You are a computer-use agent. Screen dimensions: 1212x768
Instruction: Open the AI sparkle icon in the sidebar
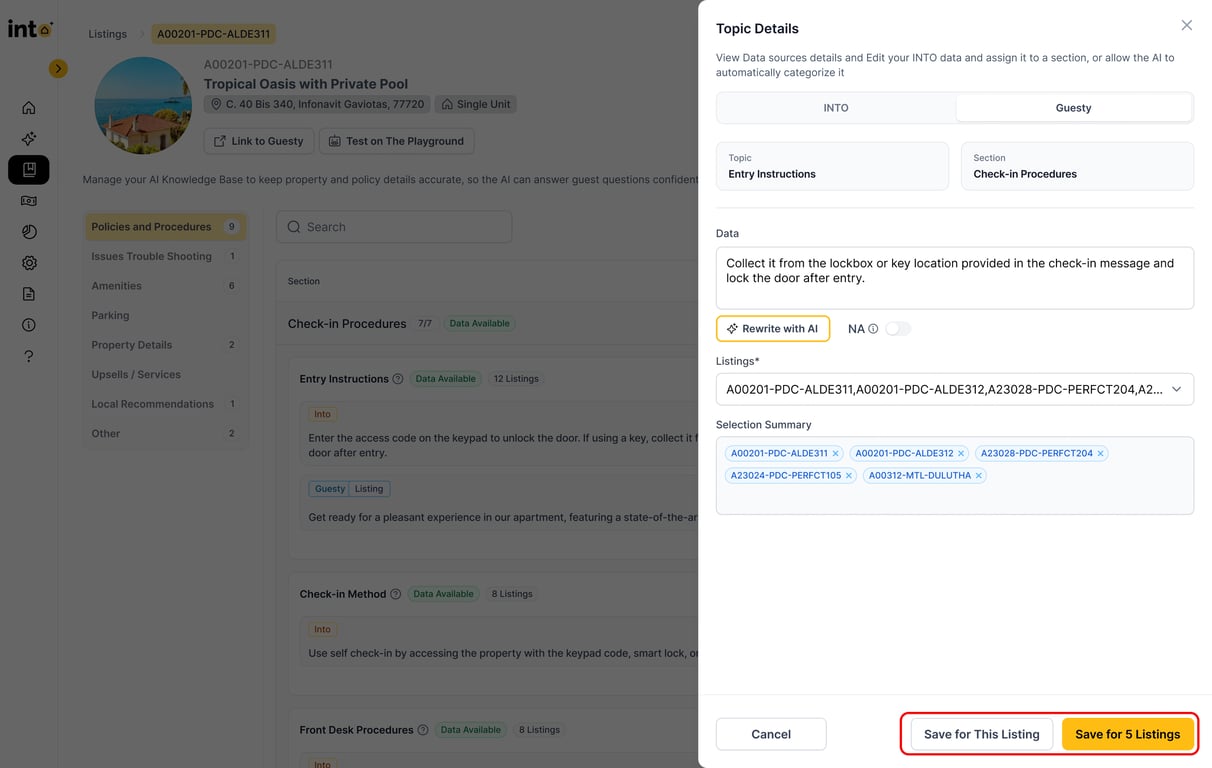[x=29, y=139]
